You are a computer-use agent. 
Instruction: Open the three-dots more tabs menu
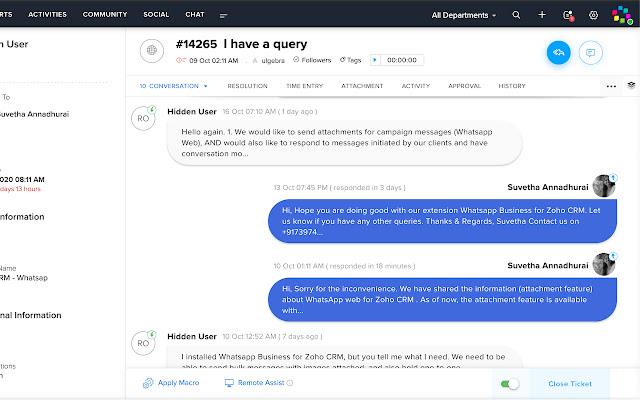612,86
